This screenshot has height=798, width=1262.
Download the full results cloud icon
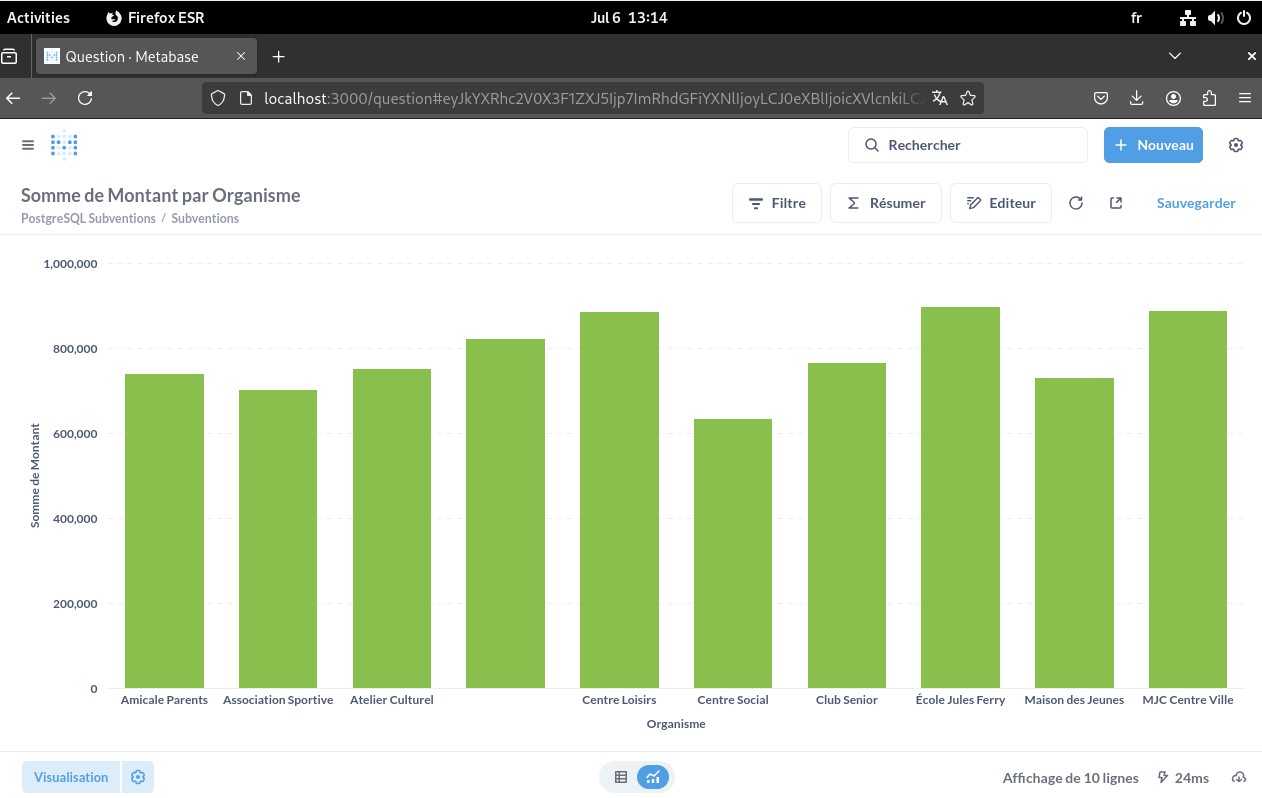pyautogui.click(x=1239, y=777)
